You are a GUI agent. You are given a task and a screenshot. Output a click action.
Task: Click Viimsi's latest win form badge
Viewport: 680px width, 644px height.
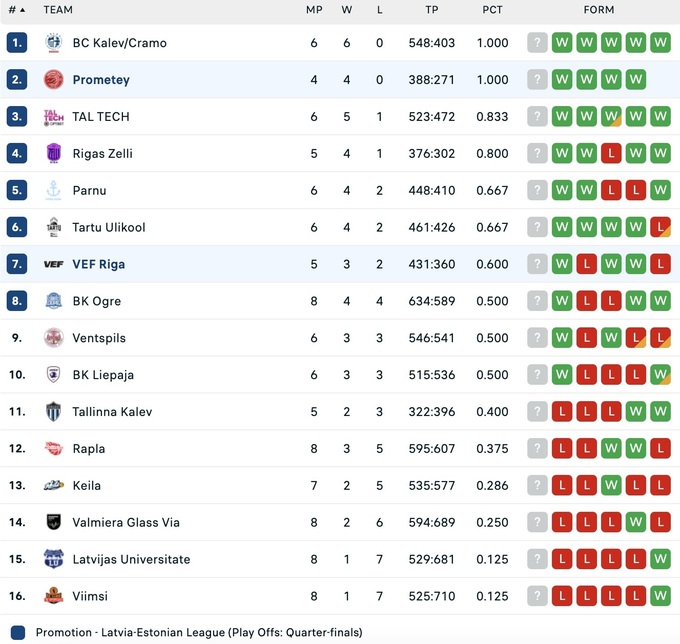click(x=660, y=596)
